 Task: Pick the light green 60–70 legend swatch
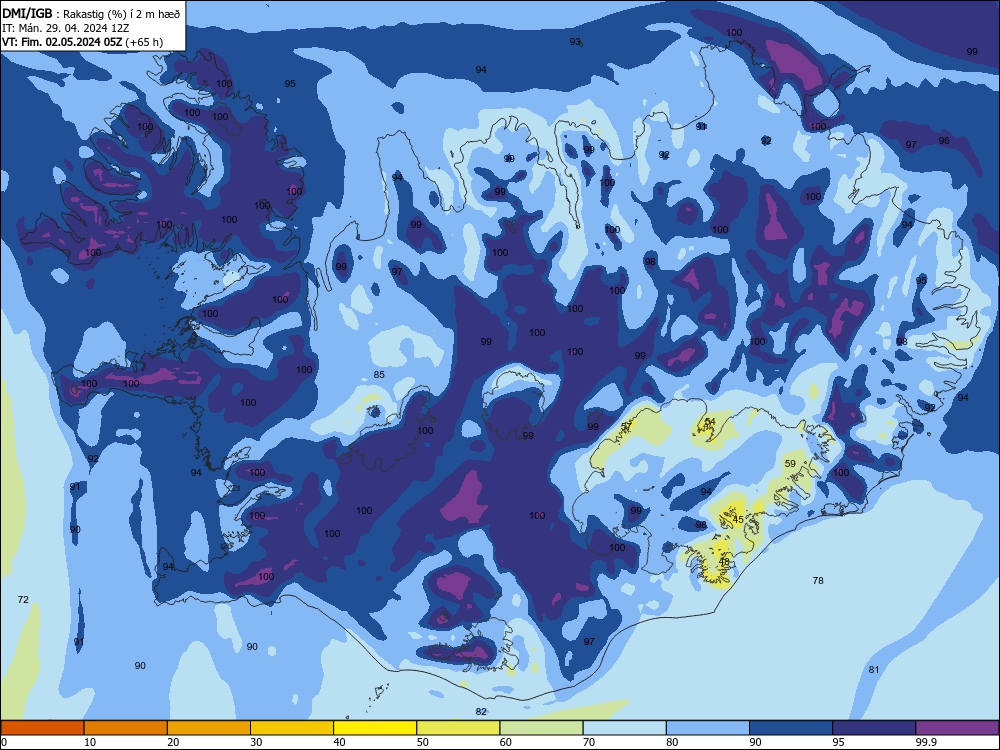[541, 728]
